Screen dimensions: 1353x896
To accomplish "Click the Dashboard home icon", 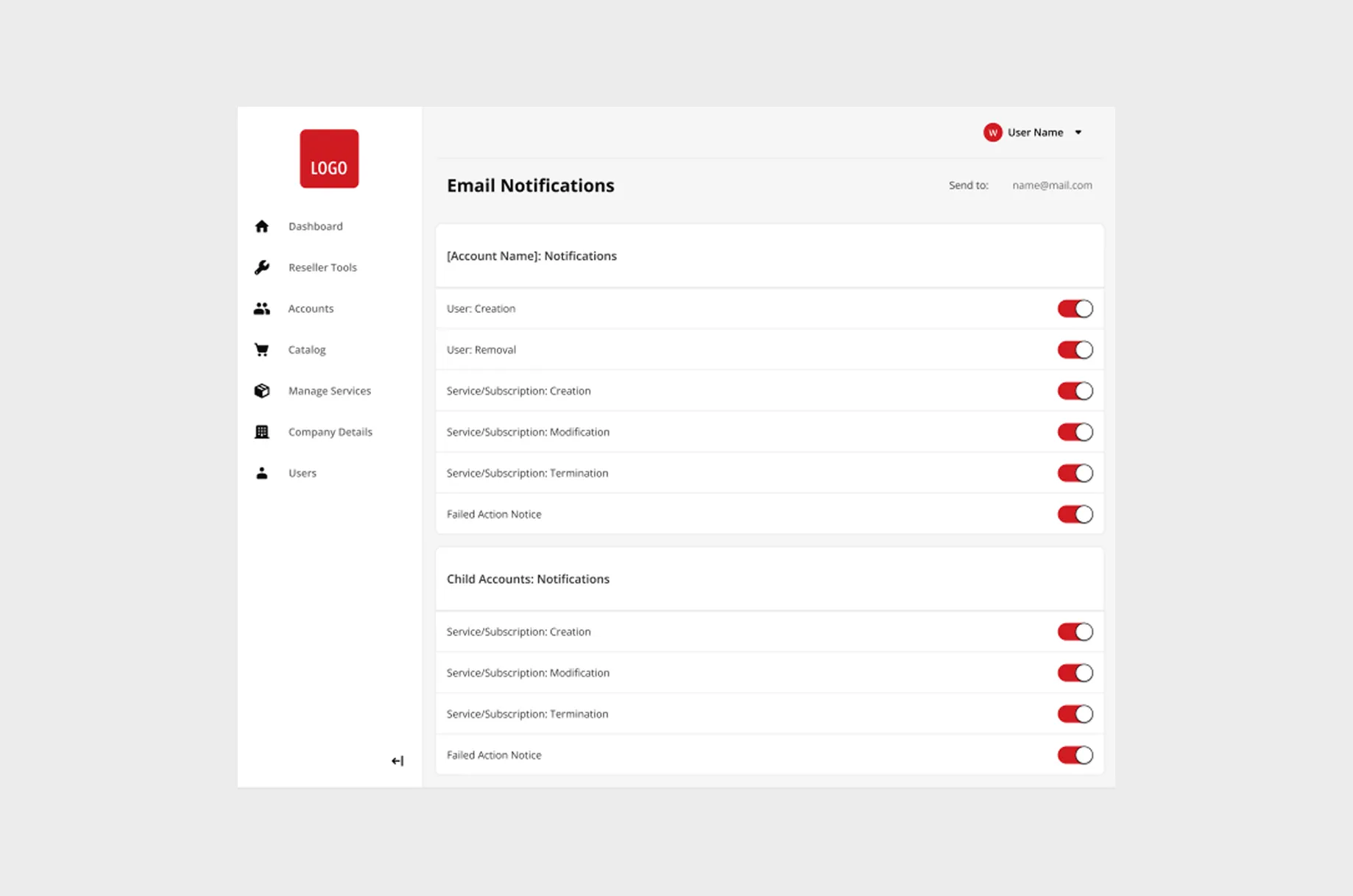I will tap(261, 226).
